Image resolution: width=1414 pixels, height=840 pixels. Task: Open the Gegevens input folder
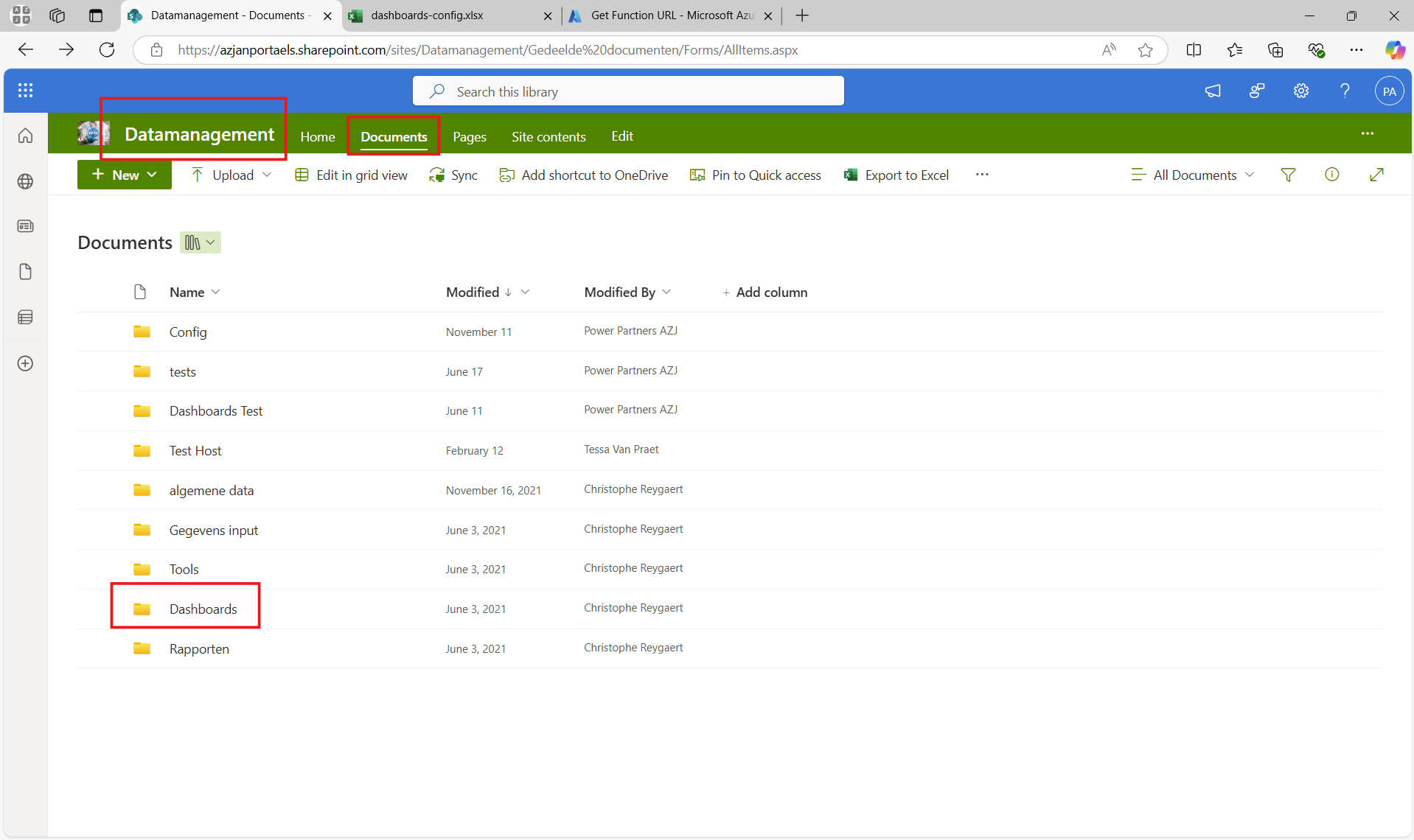213,531
